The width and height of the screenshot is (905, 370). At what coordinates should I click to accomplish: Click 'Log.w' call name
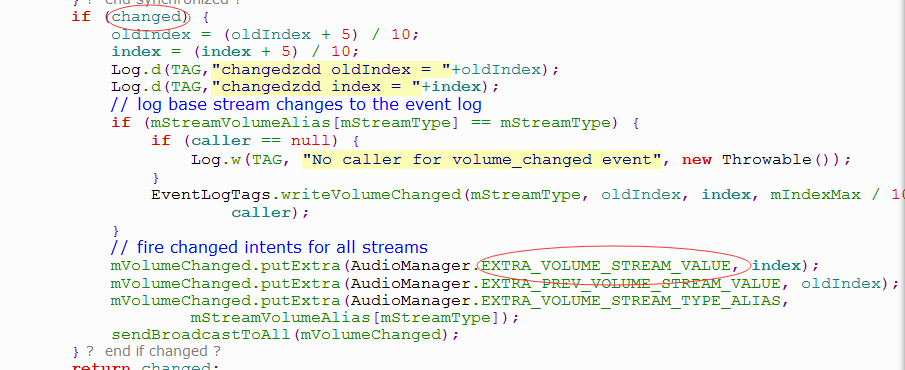(216, 159)
